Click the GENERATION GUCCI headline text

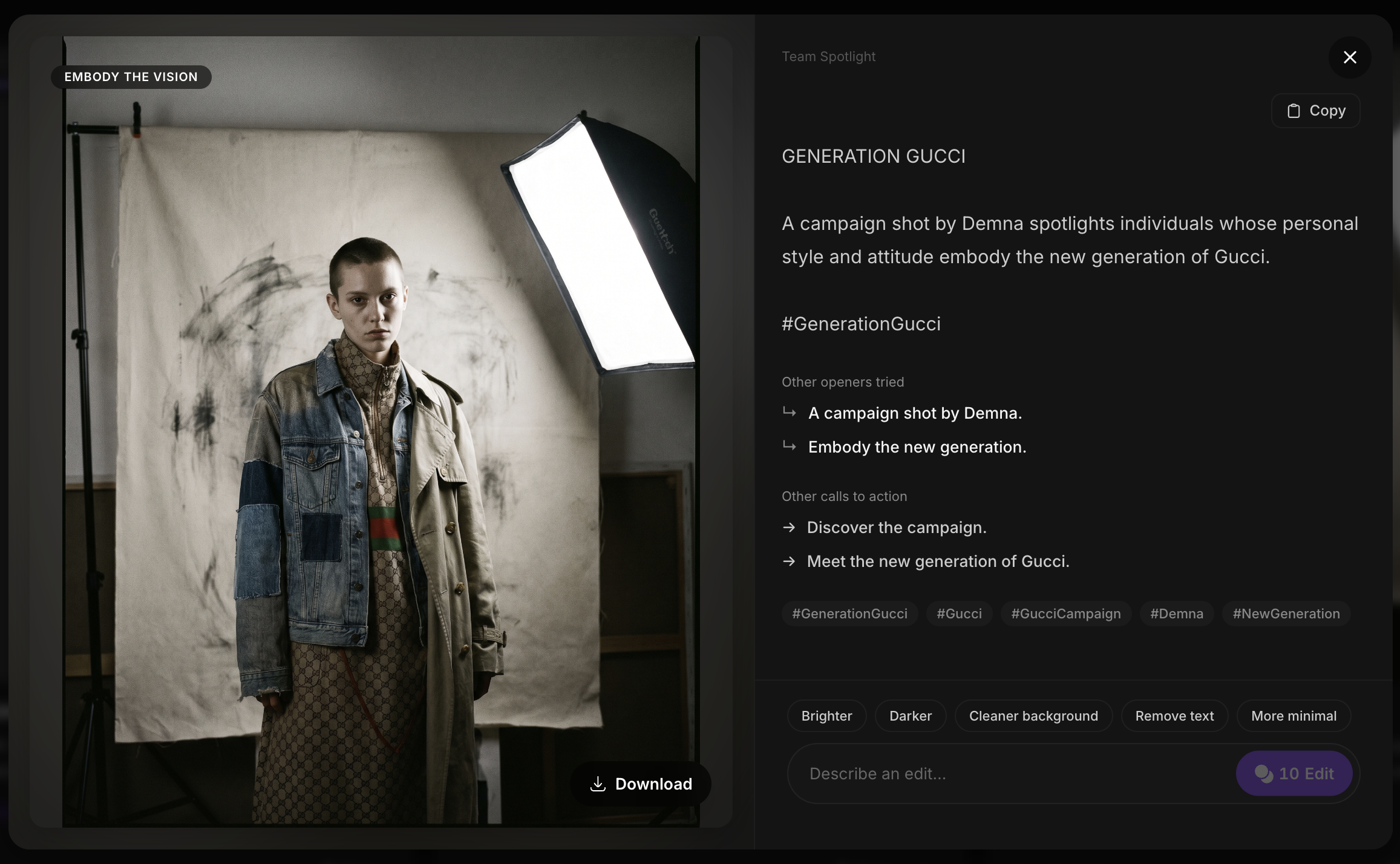(x=874, y=156)
